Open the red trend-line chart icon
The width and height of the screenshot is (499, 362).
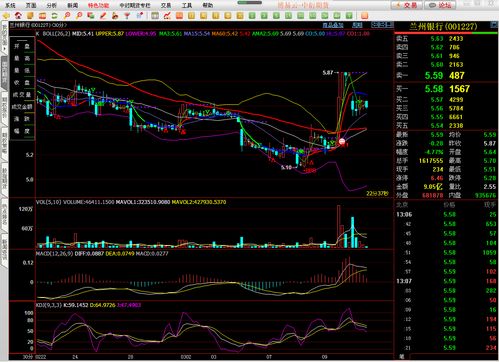click(167, 15)
